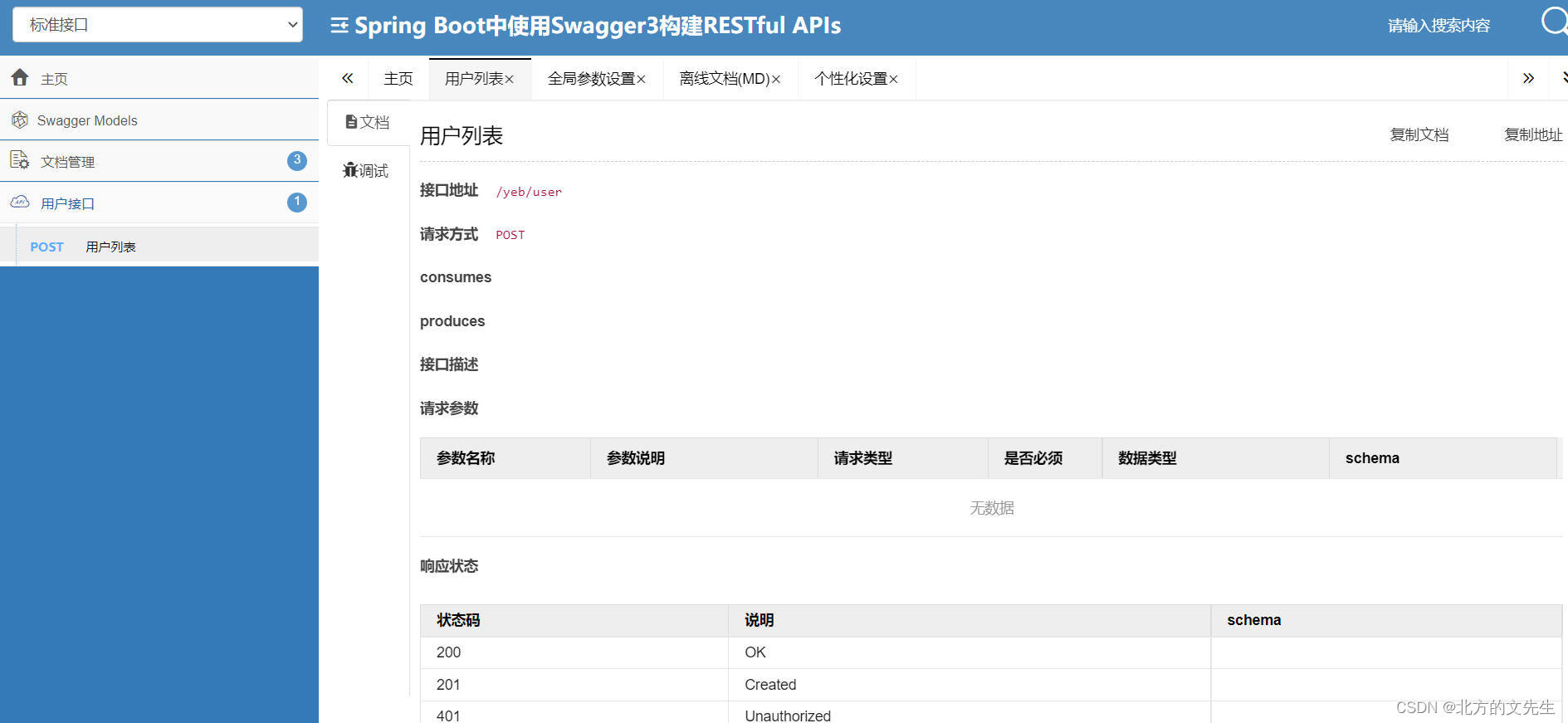Click the 复制文档 button

1419,134
